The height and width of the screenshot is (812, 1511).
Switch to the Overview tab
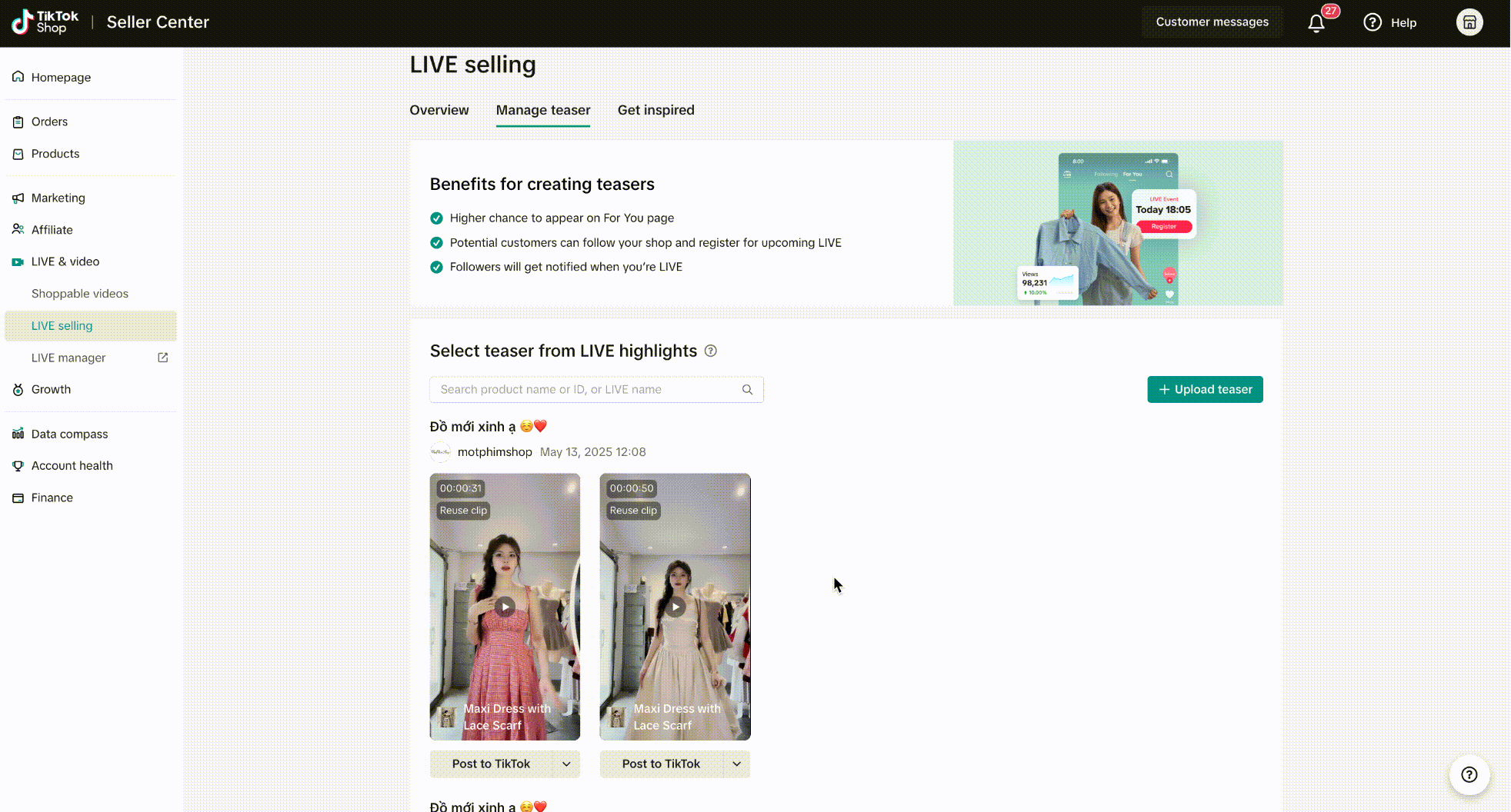coord(439,110)
